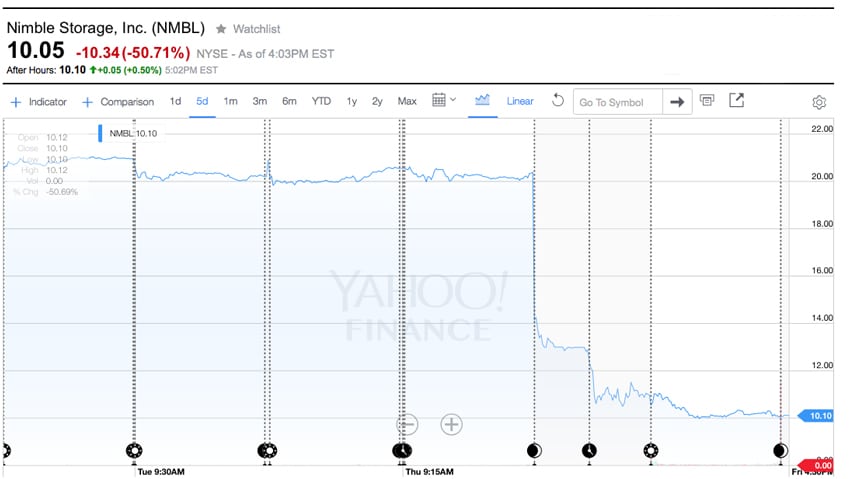Click the Go To Symbol input field
Image resolution: width=850 pixels, height=479 pixels.
tap(617, 102)
